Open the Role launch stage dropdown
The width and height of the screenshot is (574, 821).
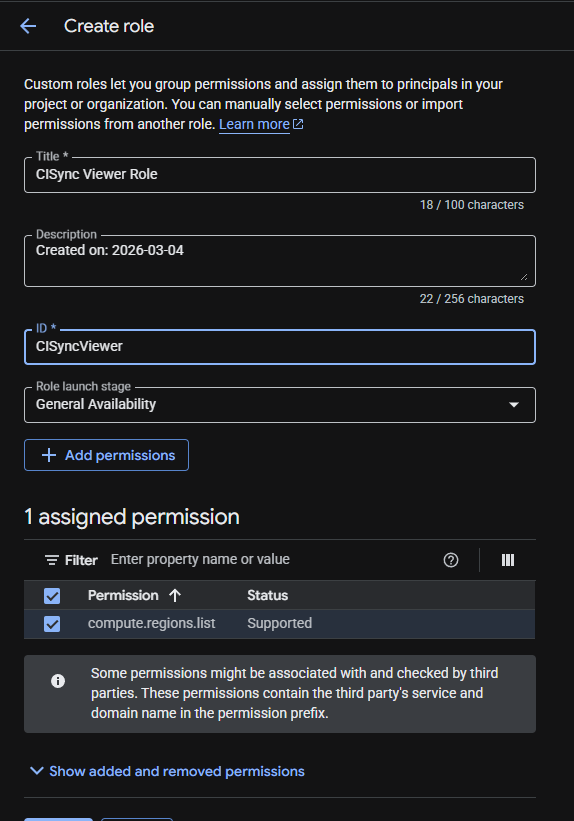pos(280,405)
